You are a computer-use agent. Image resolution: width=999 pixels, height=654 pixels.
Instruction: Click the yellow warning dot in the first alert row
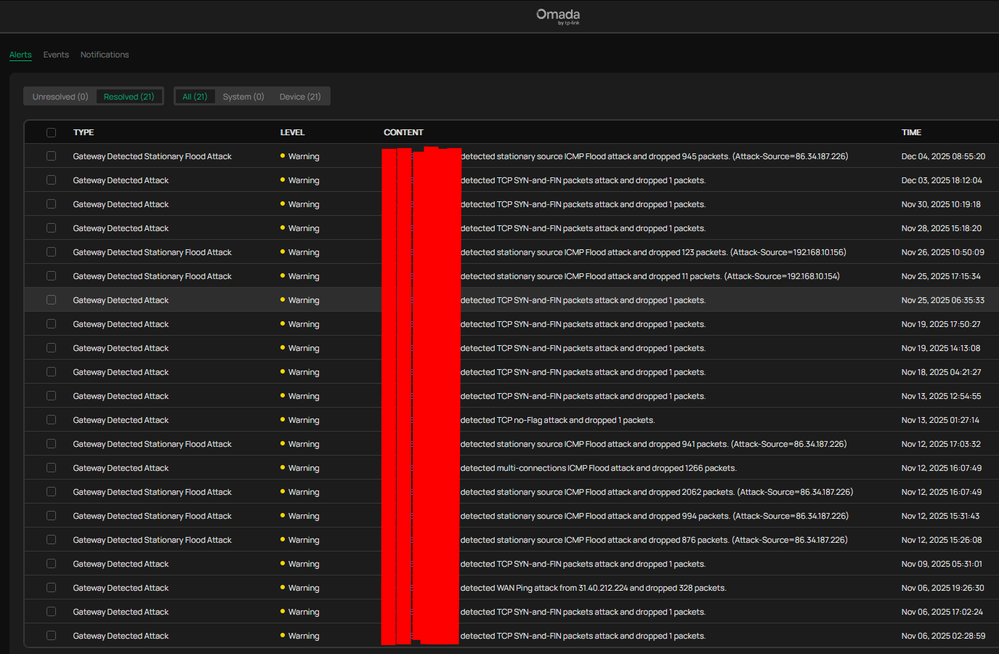click(283, 156)
